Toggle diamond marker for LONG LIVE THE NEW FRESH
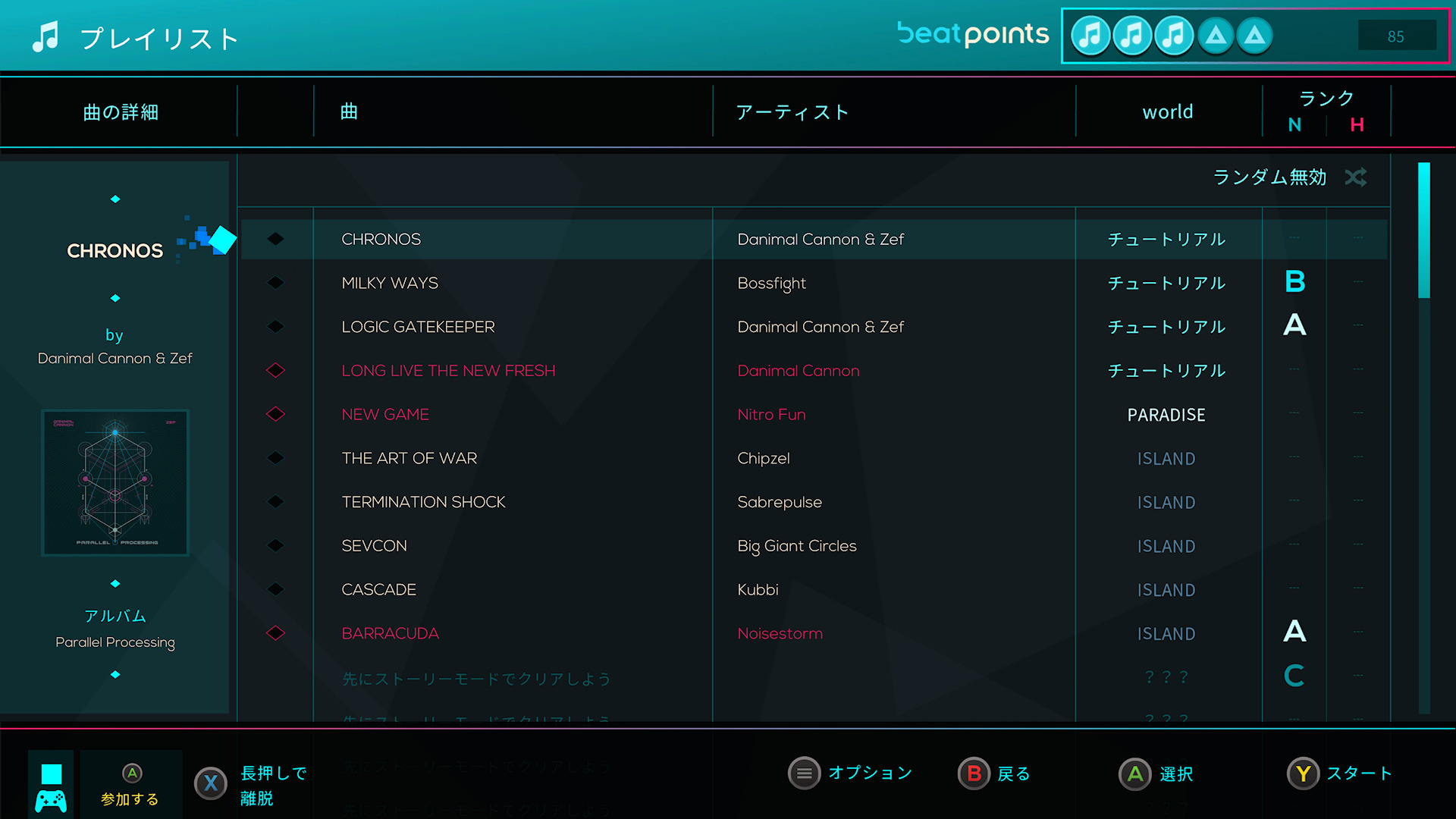Image resolution: width=1456 pixels, height=819 pixels. pos(275,371)
